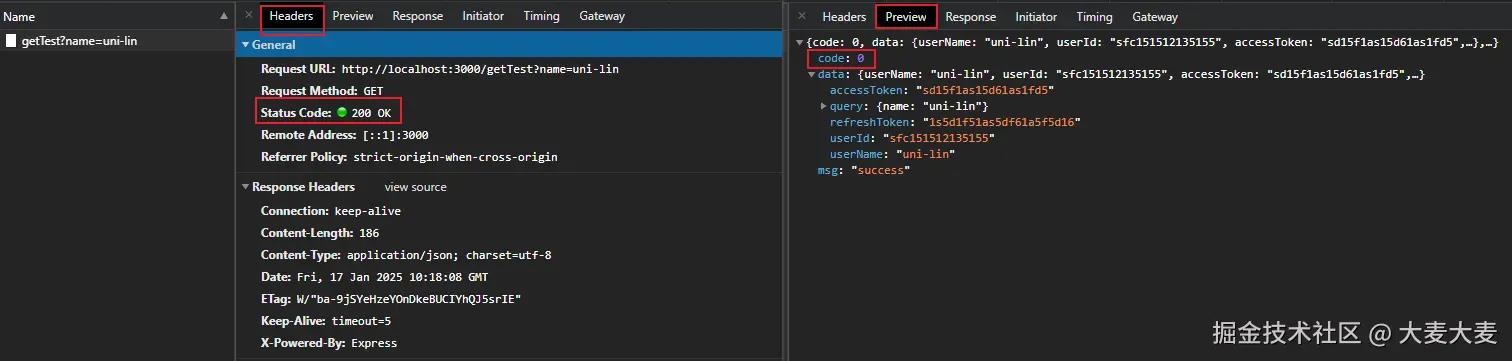Collapse the root JSON object in preview
This screenshot has width=1512, height=361.
(799, 43)
